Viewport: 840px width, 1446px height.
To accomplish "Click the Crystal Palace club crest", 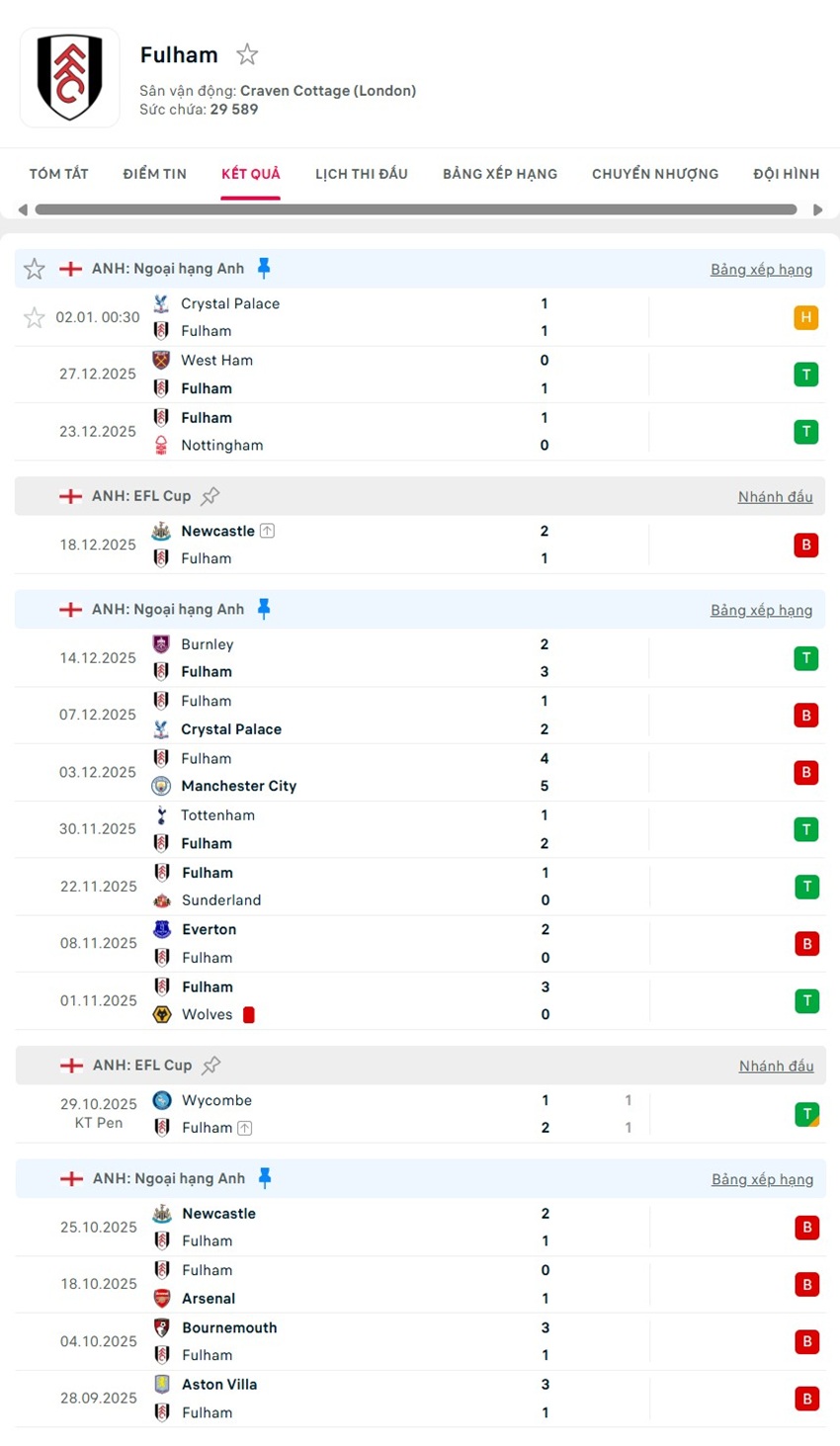I will pos(161,303).
